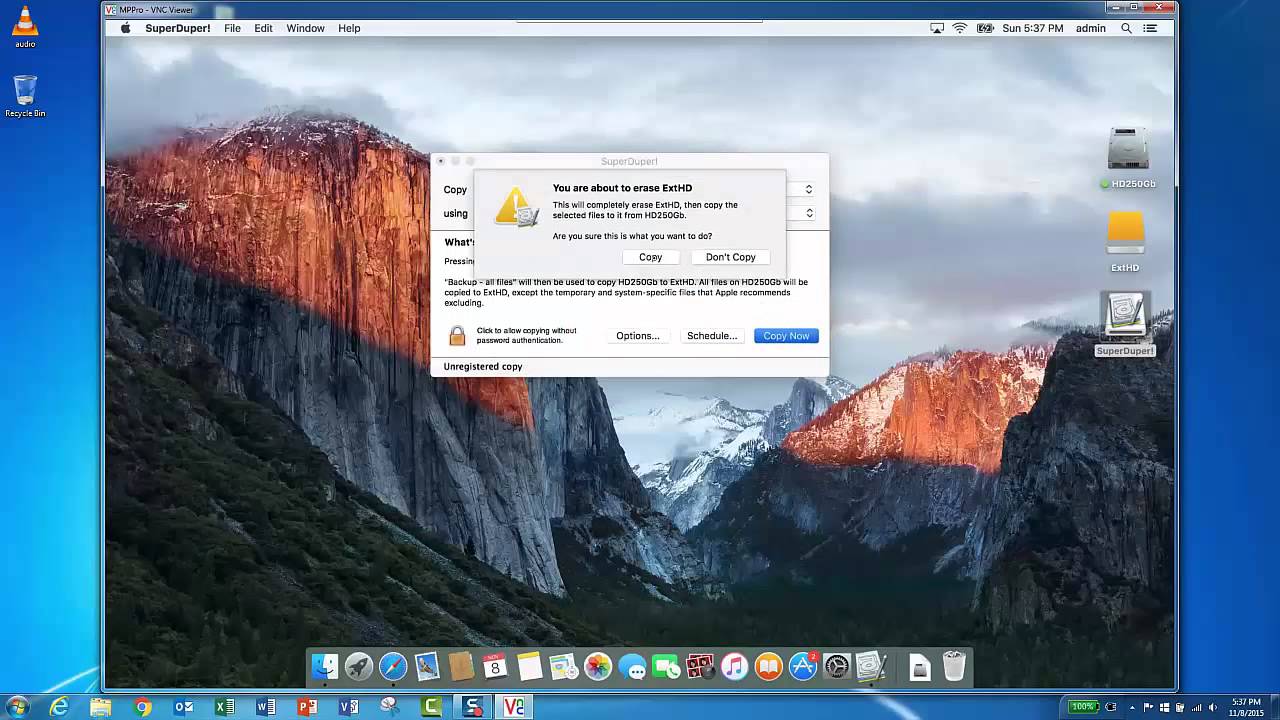The height and width of the screenshot is (720, 1280).
Task: Open the Help menu
Action: 349,28
